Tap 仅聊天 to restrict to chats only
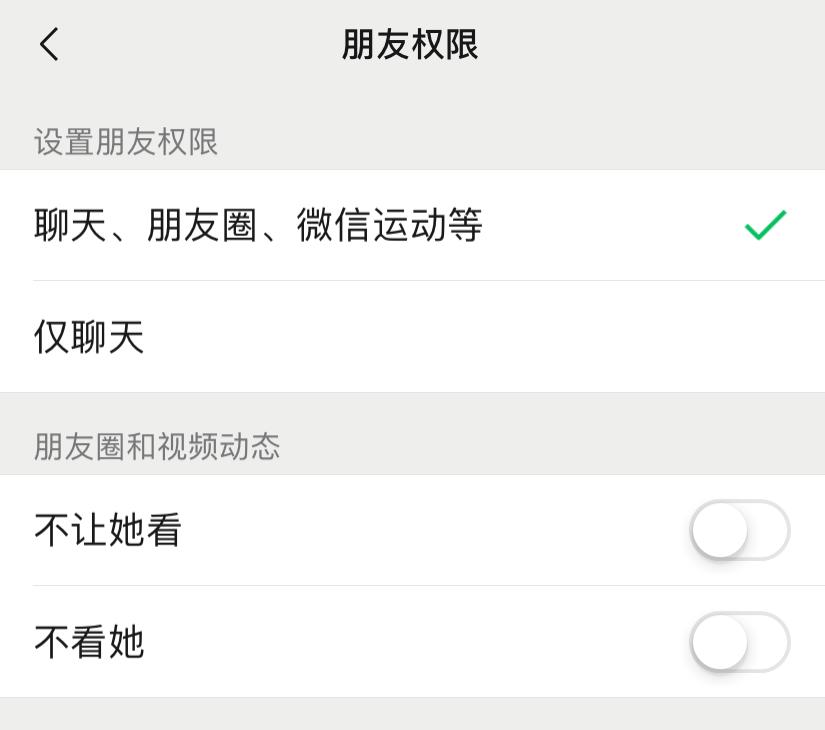The image size is (825, 730). coord(89,338)
